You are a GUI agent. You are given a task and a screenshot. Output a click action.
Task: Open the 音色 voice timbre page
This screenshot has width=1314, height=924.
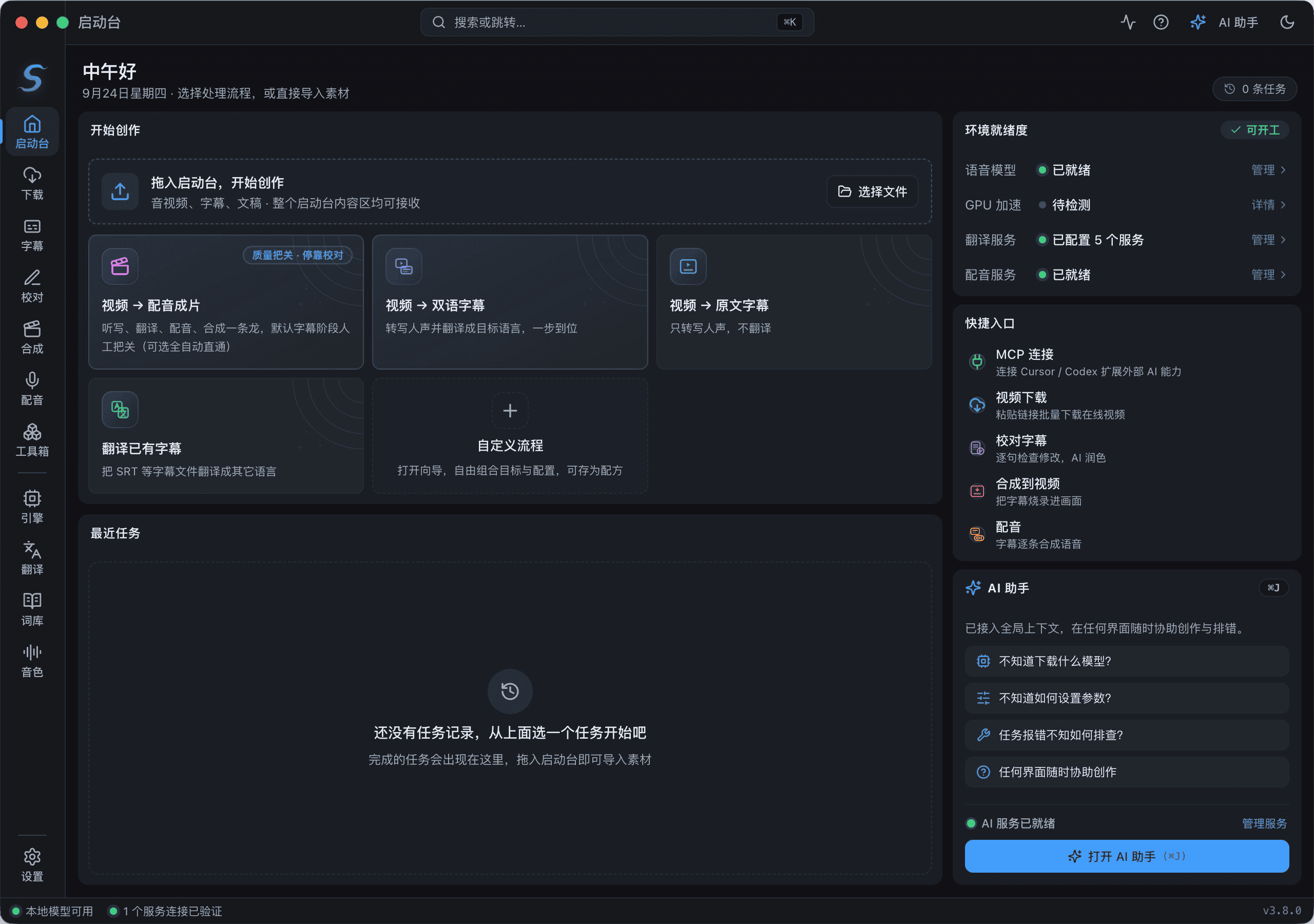[x=32, y=661]
